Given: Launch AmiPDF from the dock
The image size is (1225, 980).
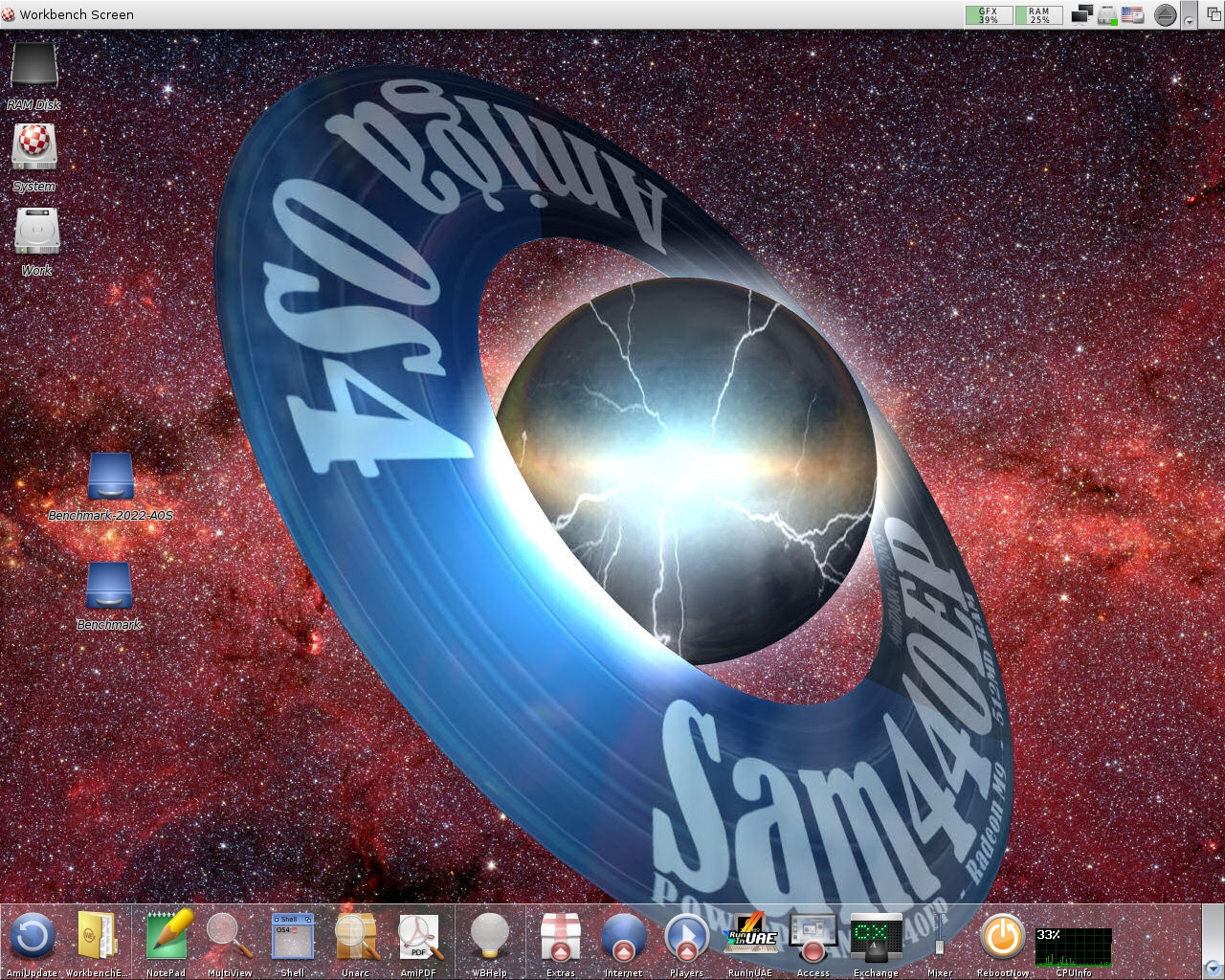Looking at the screenshot, I should point(419,936).
